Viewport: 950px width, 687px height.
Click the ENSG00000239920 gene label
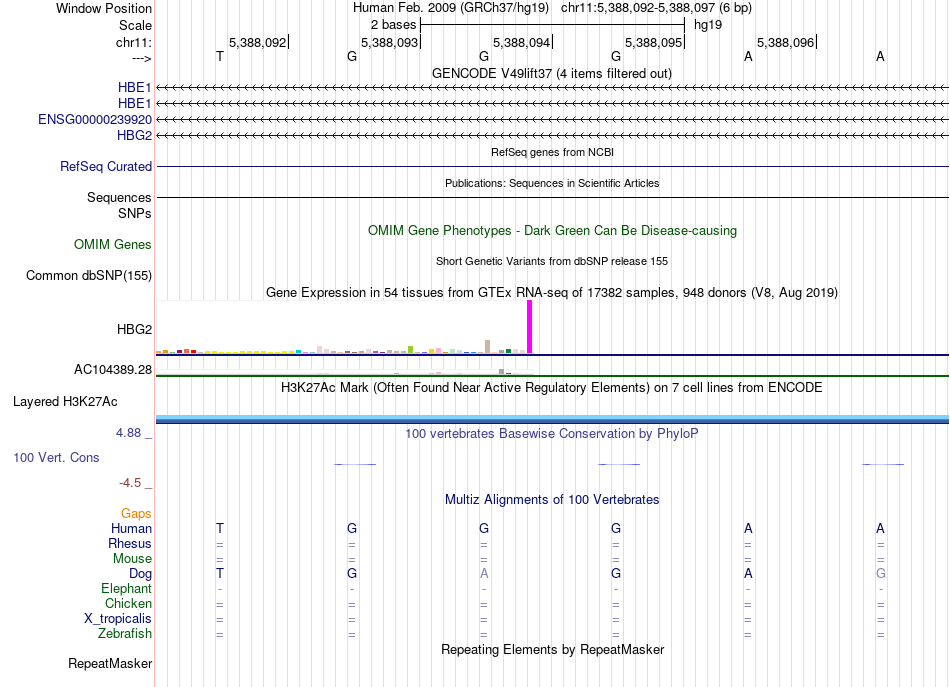pyautogui.click(x=95, y=119)
